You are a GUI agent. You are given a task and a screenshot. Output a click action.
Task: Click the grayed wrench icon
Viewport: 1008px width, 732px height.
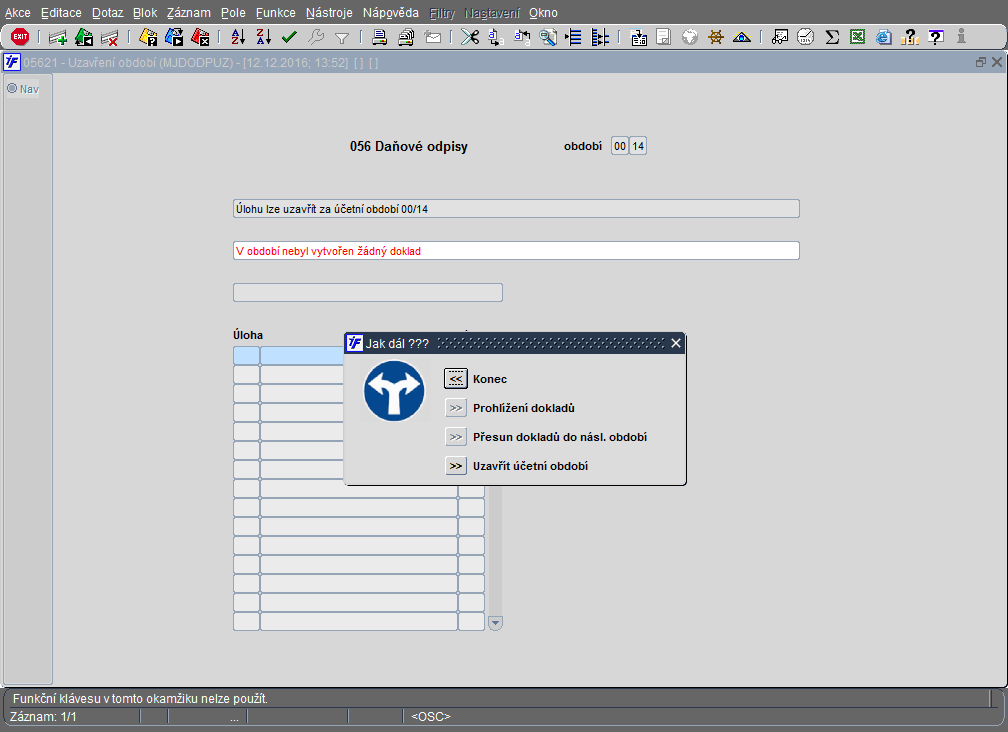[x=316, y=37]
